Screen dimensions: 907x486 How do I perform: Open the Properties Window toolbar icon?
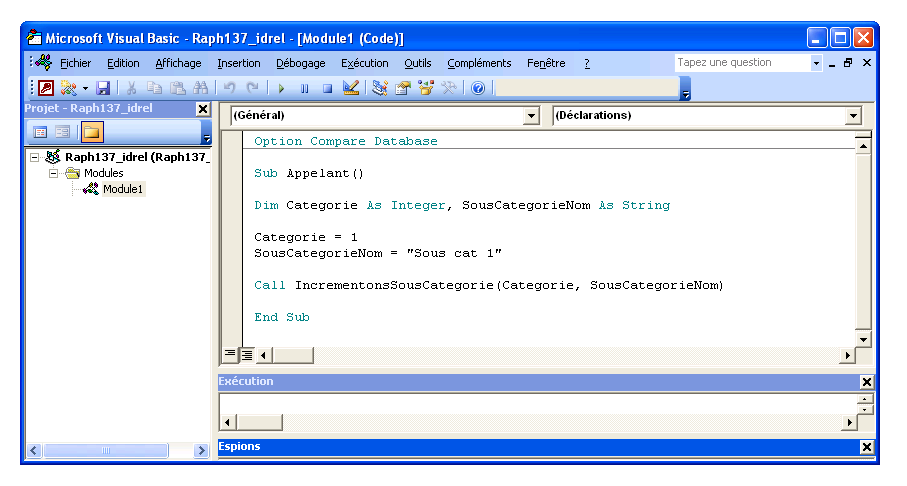(x=403, y=88)
